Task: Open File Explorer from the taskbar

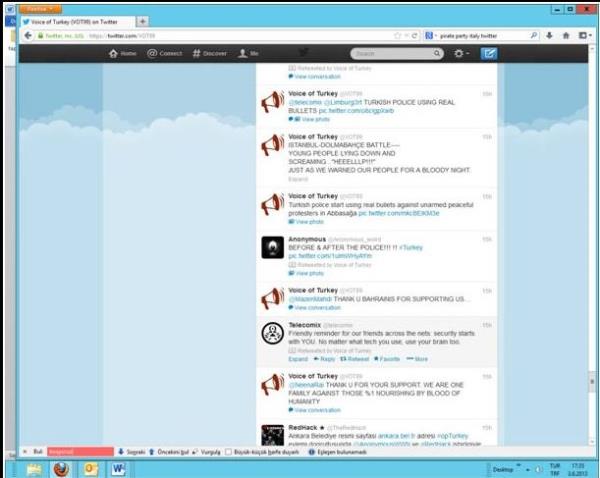Action: tap(34, 469)
